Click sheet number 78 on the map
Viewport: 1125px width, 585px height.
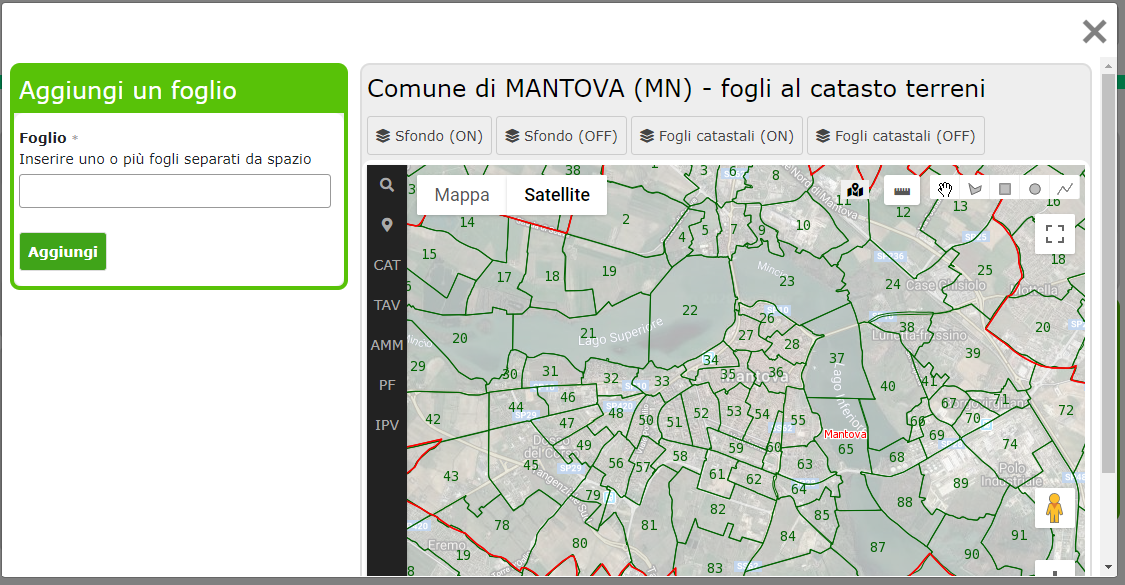pos(502,525)
